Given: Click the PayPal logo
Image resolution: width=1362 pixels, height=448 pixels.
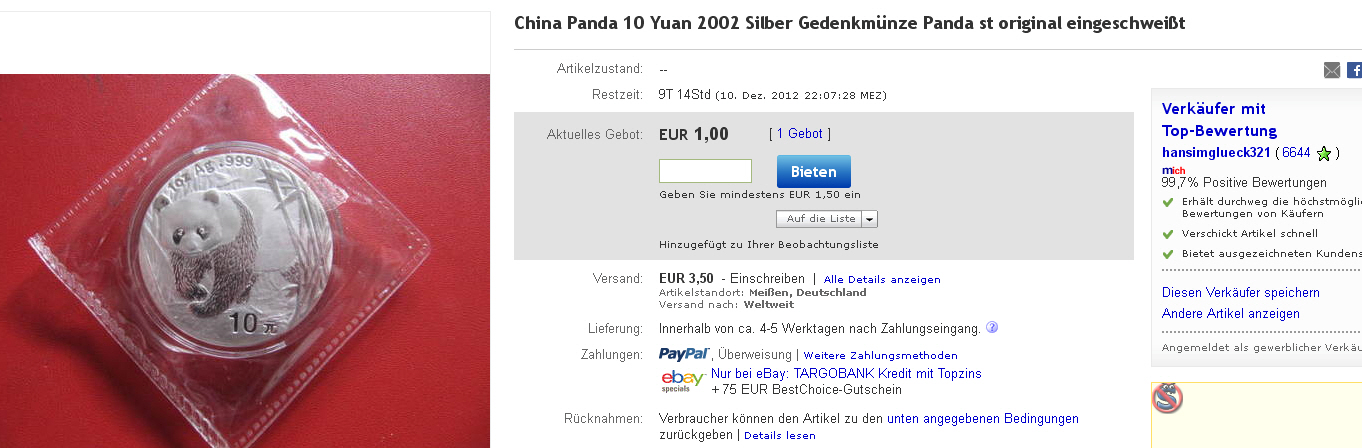Looking at the screenshot, I should (684, 354).
